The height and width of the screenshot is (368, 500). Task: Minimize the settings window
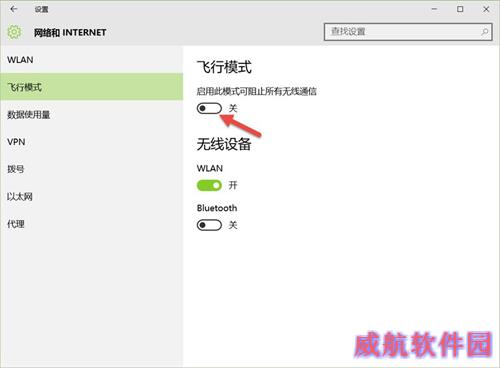pyautogui.click(x=434, y=9)
